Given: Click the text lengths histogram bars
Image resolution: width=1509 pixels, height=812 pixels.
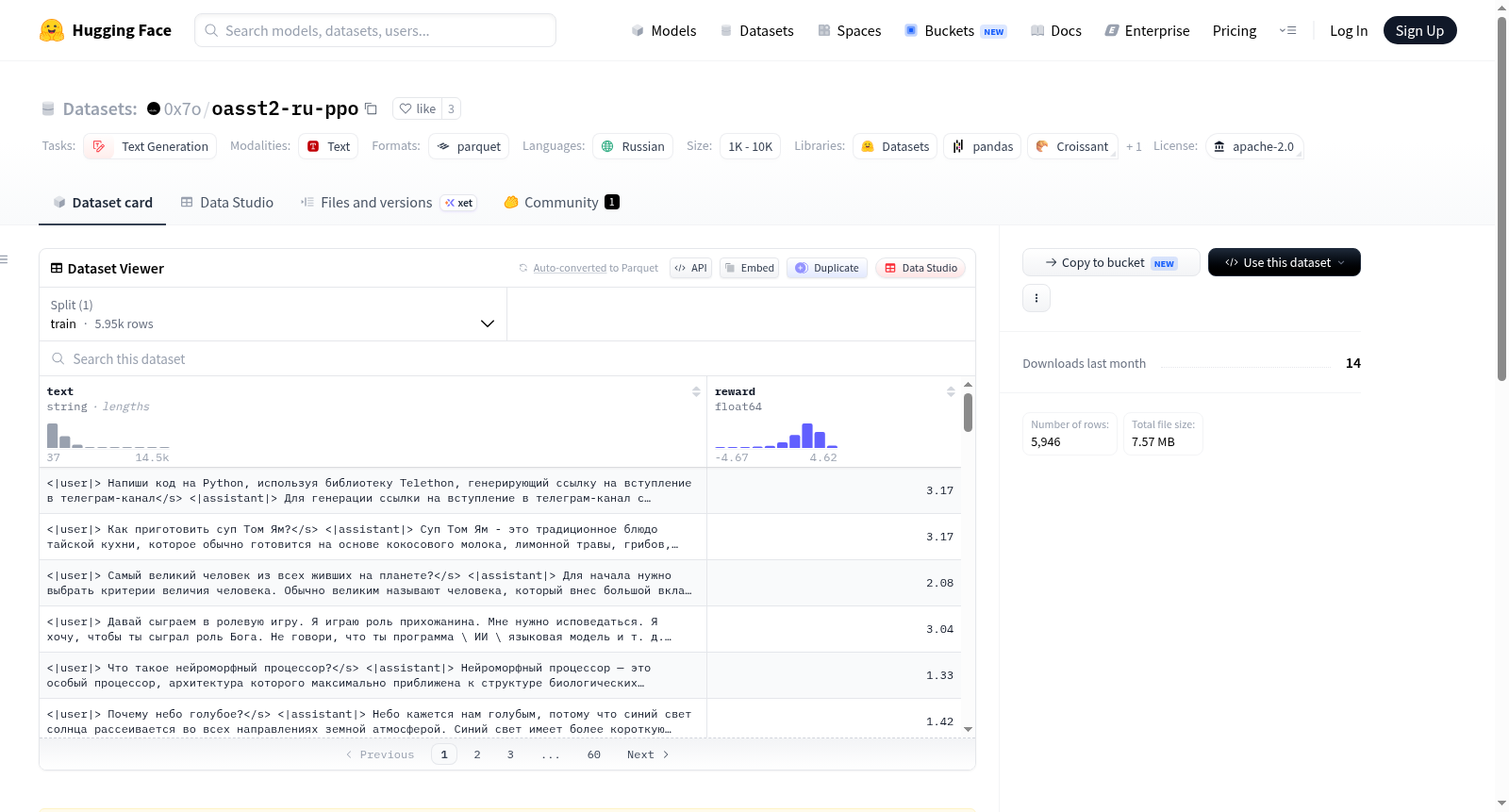Looking at the screenshot, I should point(108,436).
